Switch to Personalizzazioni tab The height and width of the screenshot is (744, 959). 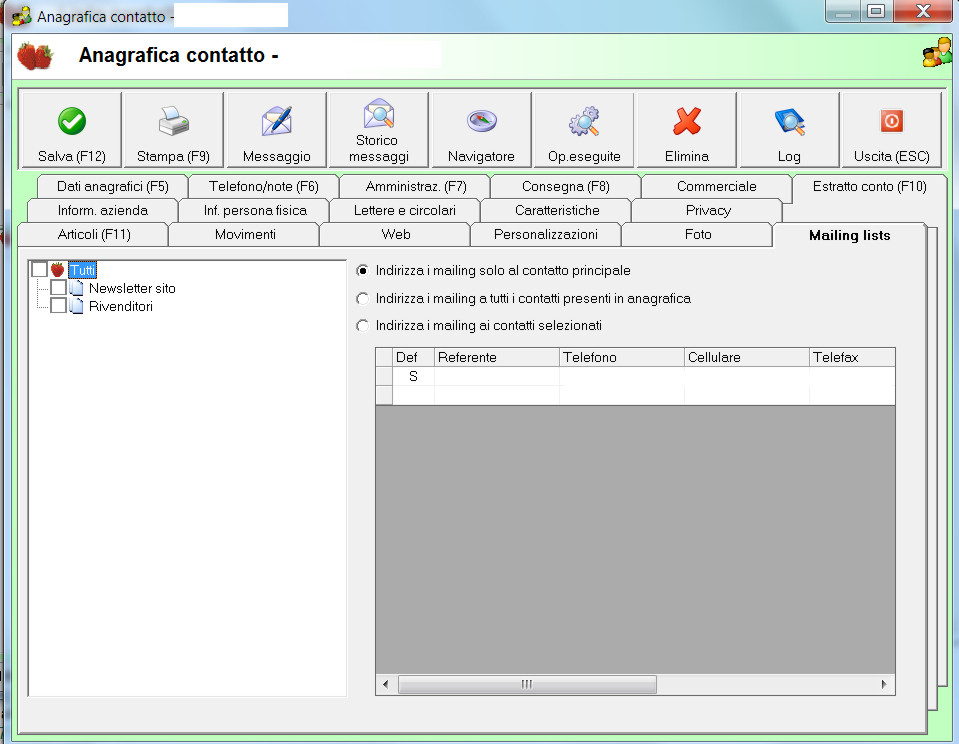546,234
